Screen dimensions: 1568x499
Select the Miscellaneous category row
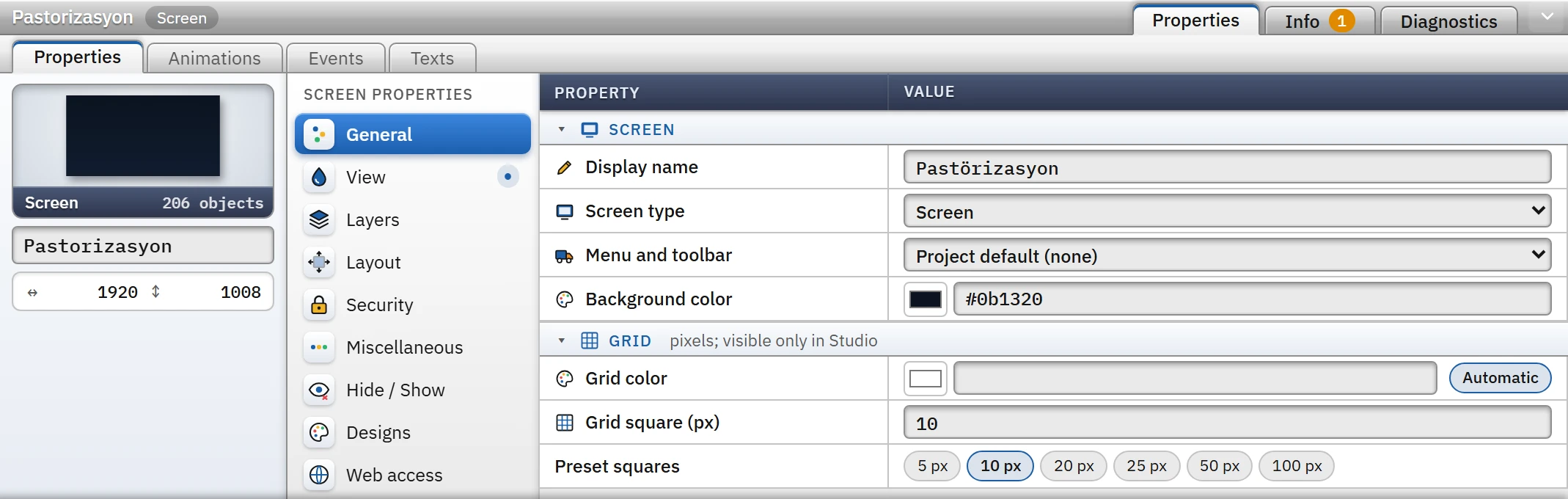[412, 347]
